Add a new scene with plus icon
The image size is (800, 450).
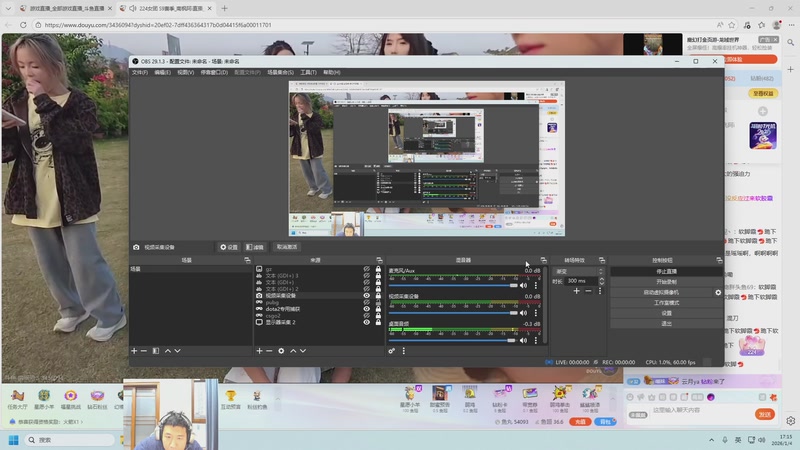134,351
